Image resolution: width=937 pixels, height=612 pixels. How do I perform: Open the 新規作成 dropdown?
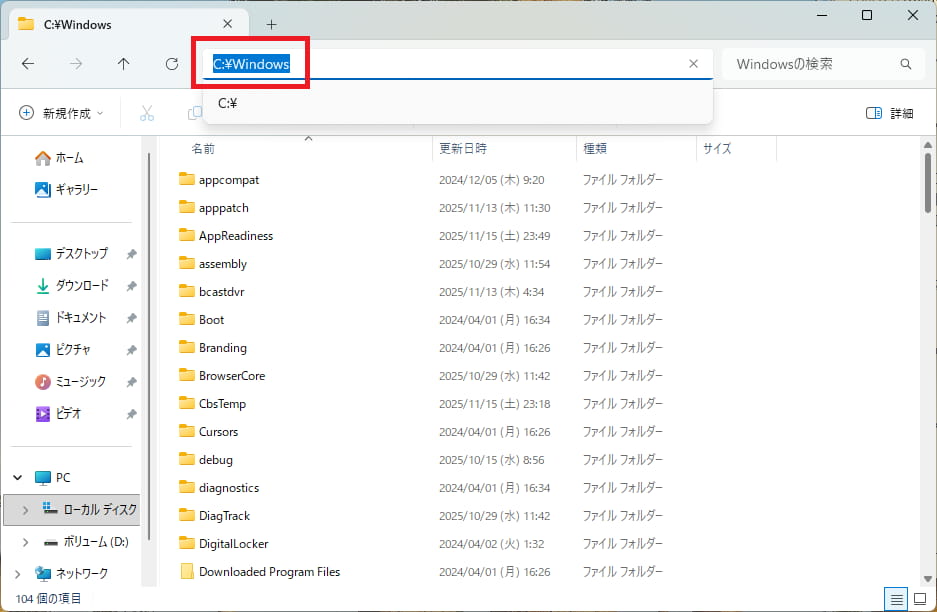coord(61,113)
